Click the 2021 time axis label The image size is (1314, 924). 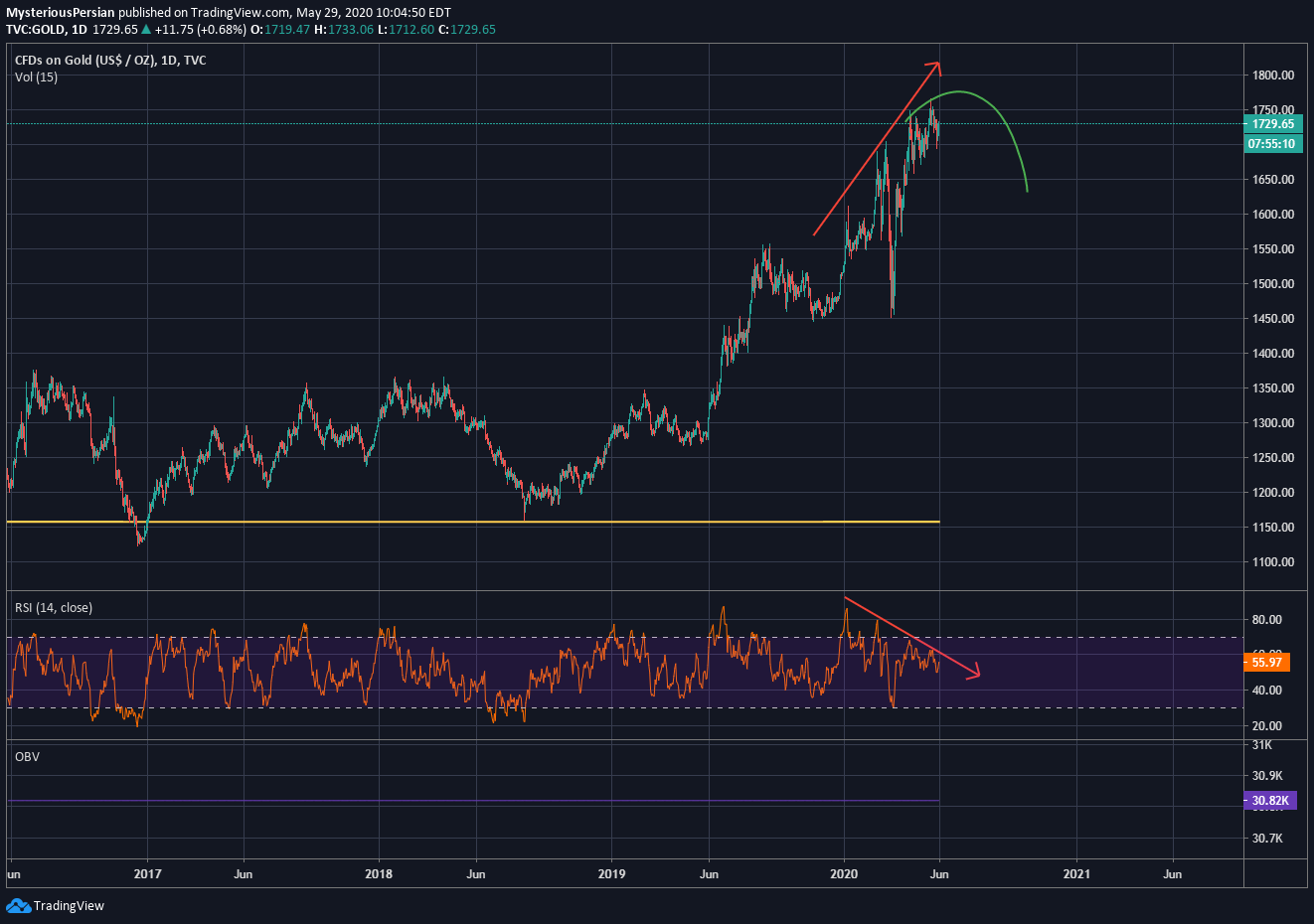point(1076,874)
